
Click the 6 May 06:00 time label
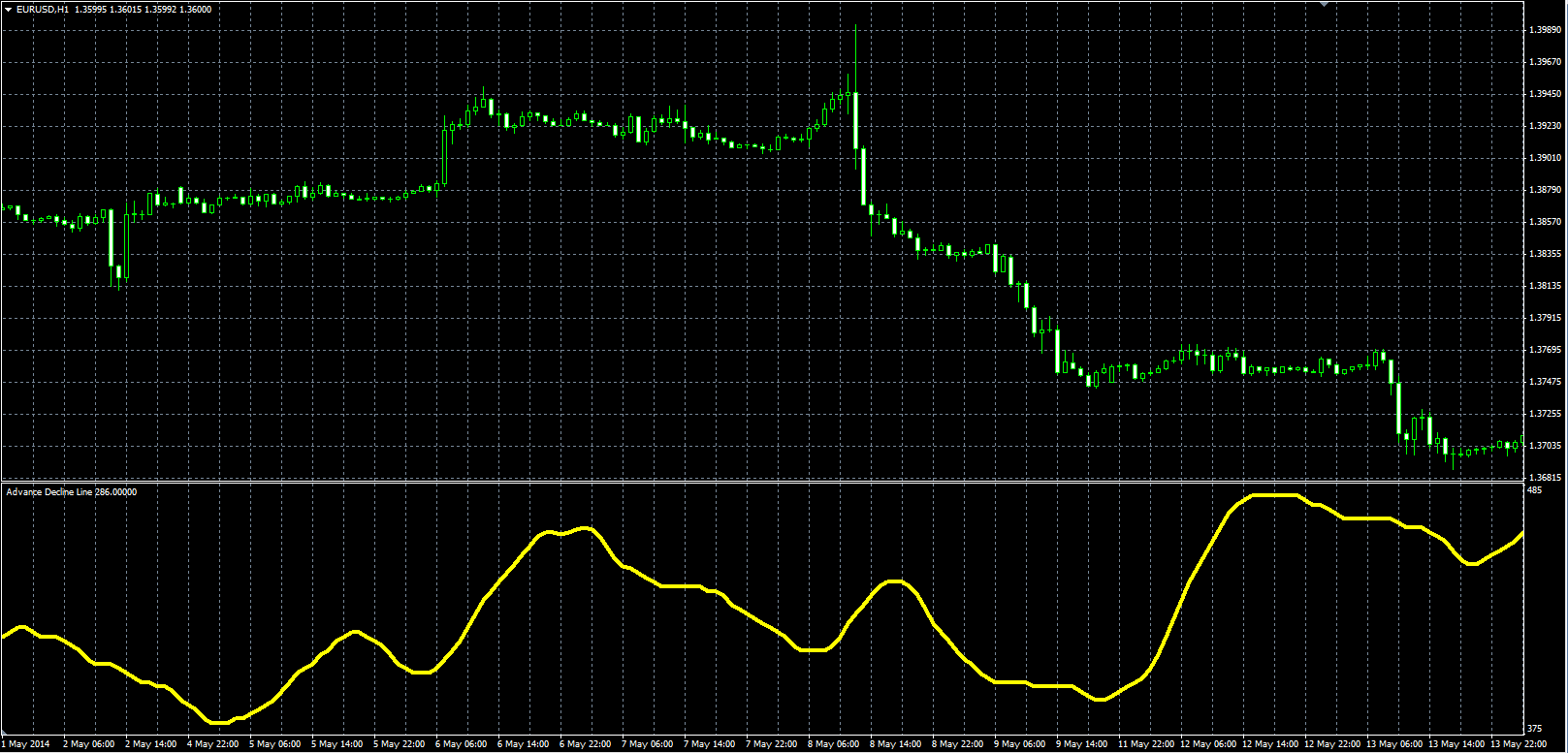[x=462, y=745]
